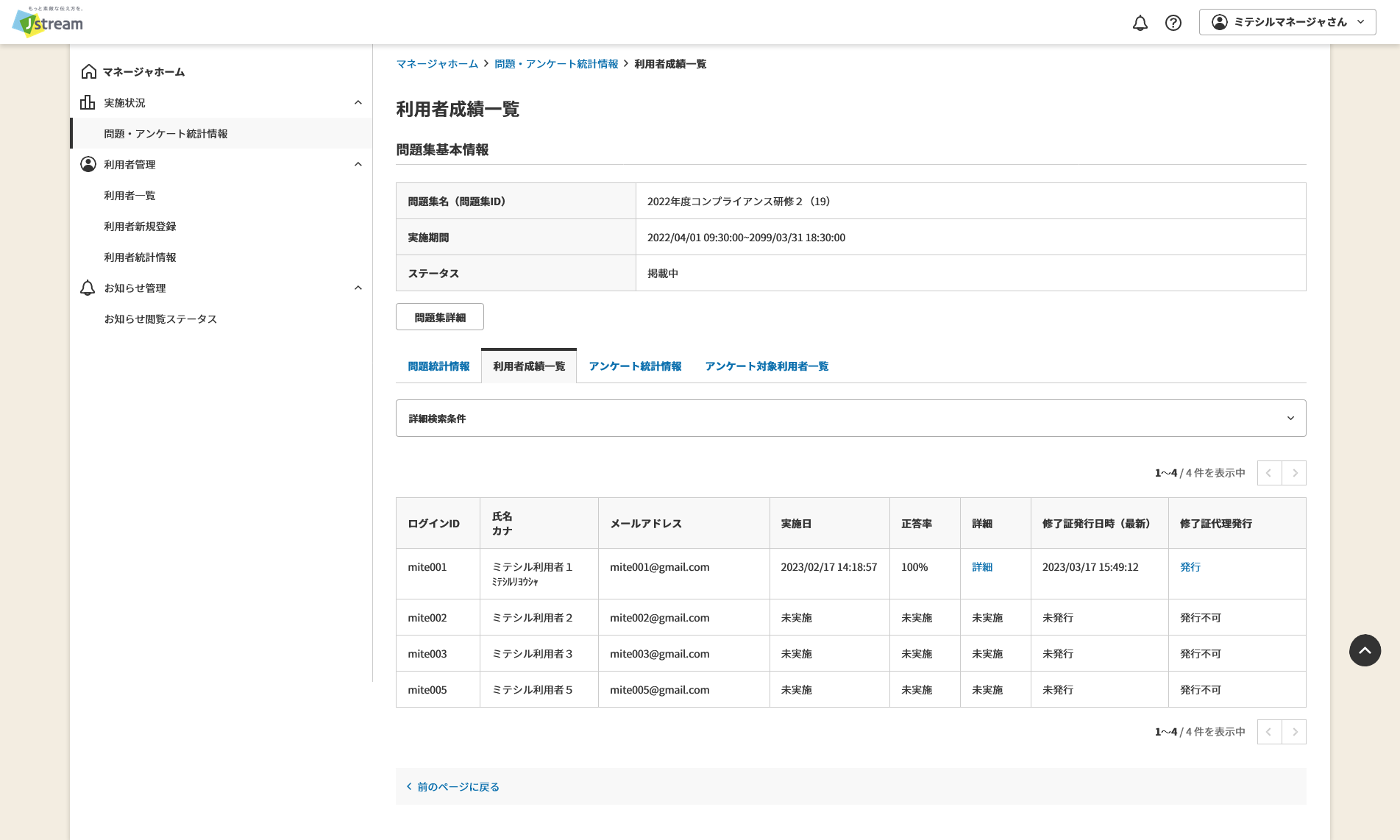Expand the 詳細検索条件 panel
The width and height of the screenshot is (1400, 840).
(850, 419)
